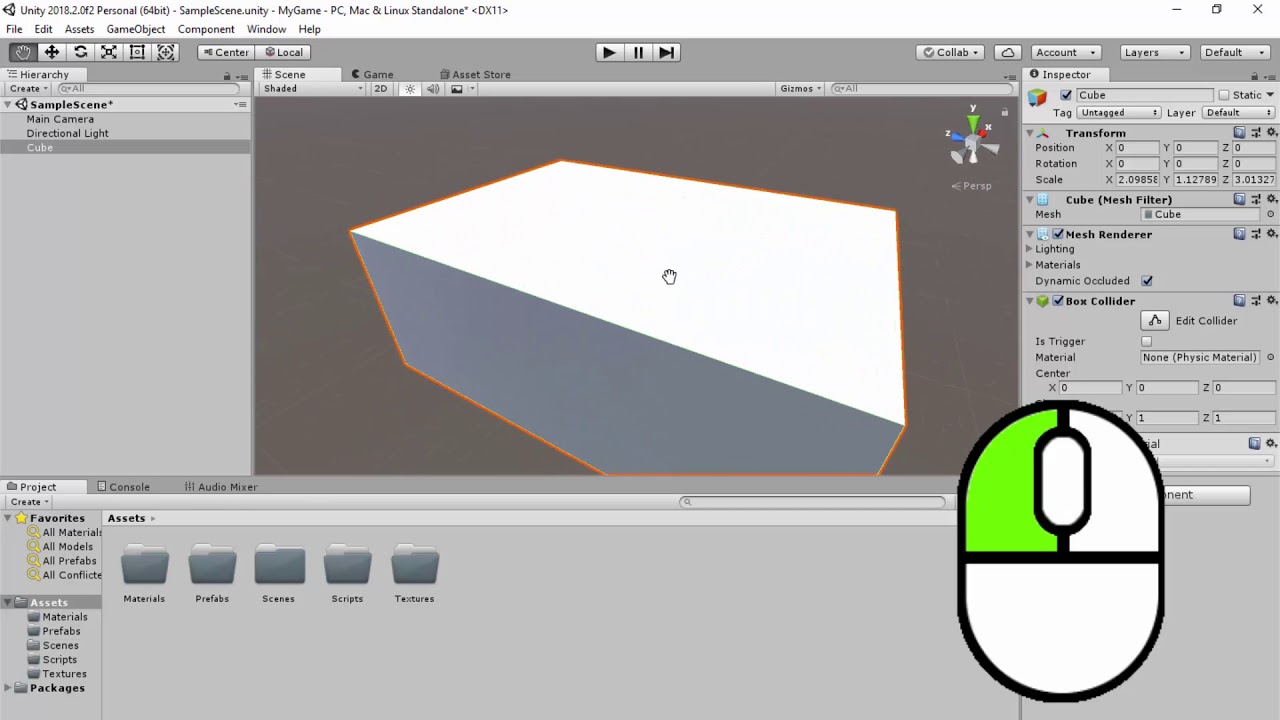Image resolution: width=1280 pixels, height=720 pixels.
Task: Open the GameObject menu
Action: point(135,29)
